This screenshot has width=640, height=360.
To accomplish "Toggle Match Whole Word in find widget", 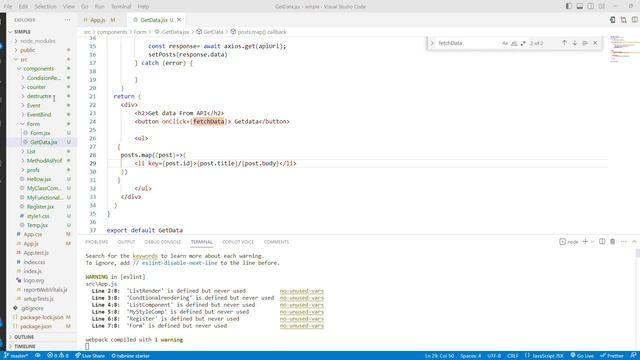I will 514,43.
